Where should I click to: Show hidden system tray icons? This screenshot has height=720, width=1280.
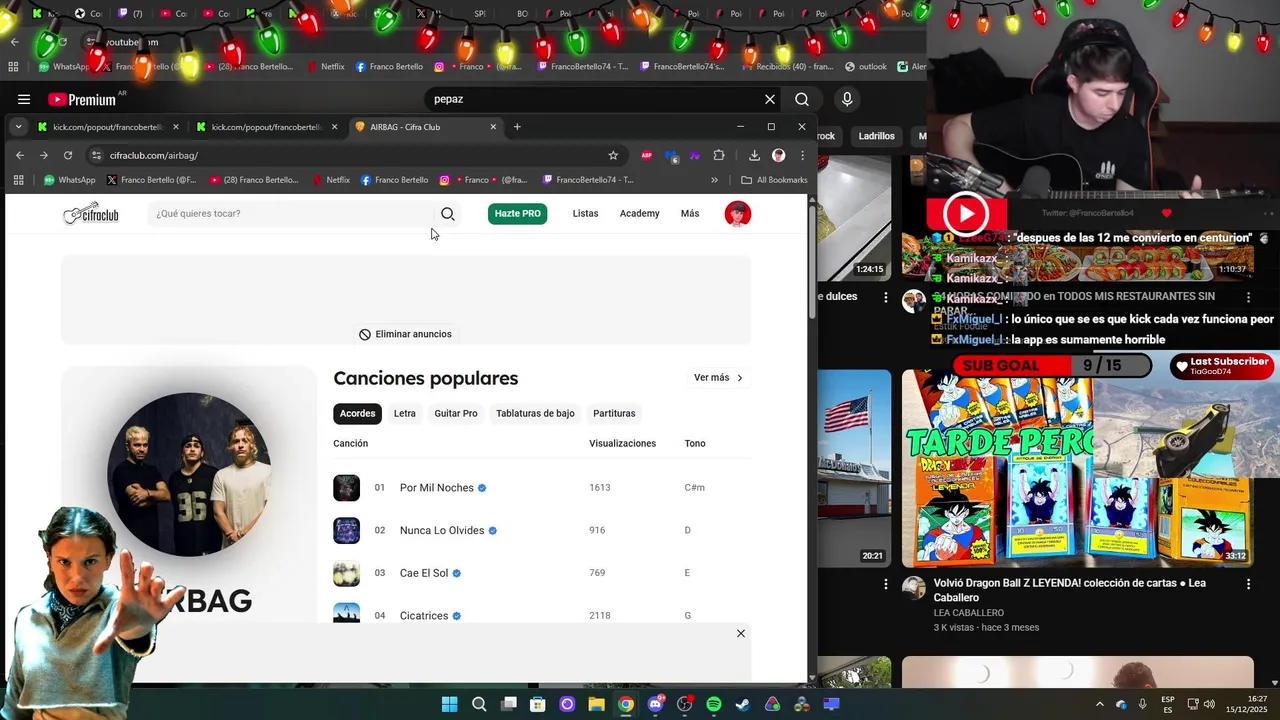[1099, 704]
